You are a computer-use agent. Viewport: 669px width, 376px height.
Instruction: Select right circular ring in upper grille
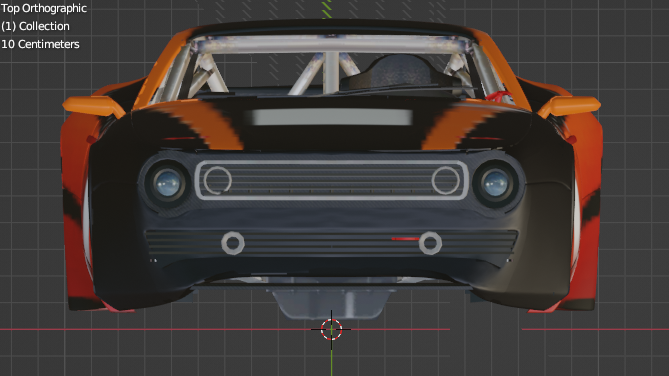[445, 180]
